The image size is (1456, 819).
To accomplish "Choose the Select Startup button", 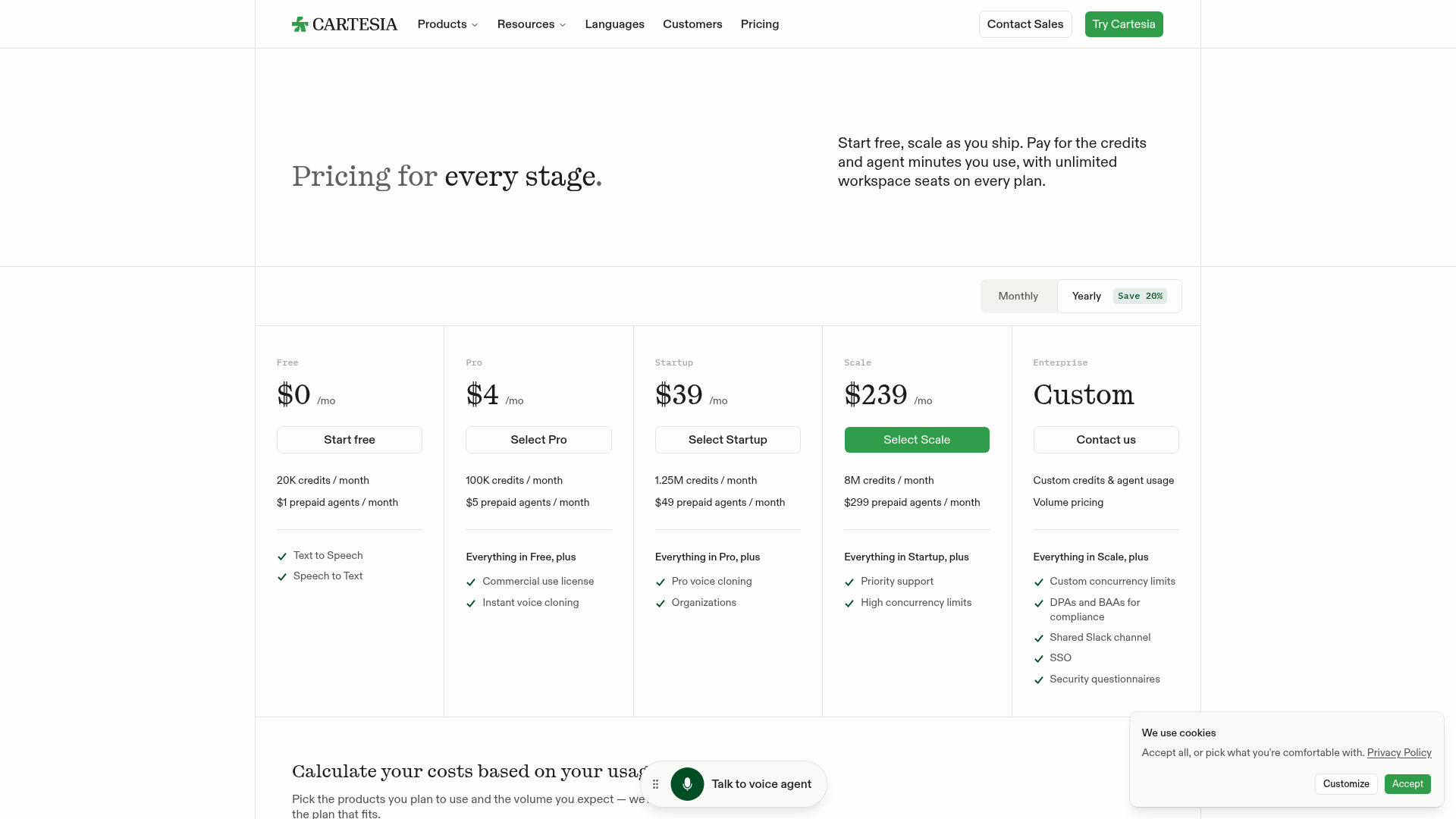I will 728,440.
